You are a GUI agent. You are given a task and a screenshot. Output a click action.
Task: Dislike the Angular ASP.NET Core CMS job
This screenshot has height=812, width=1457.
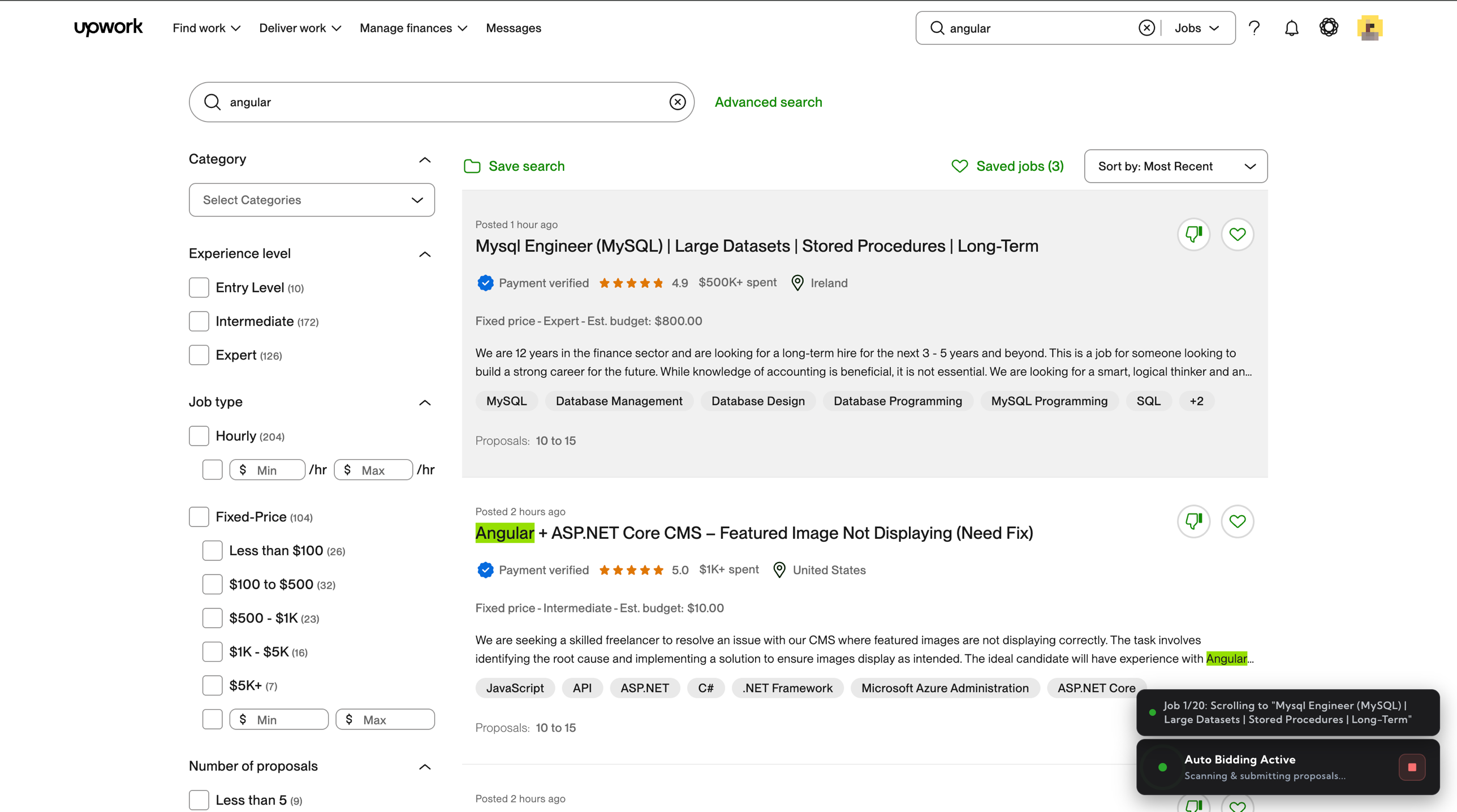pos(1193,521)
